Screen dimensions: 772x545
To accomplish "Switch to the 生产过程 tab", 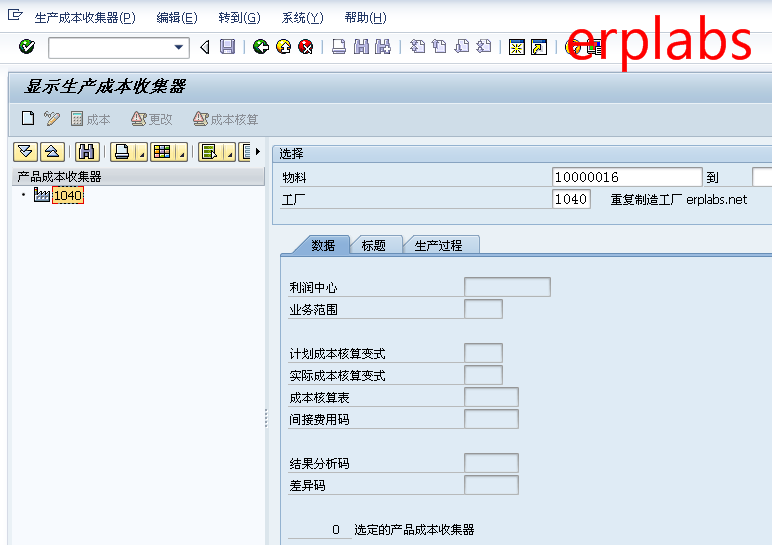I will click(439, 245).
